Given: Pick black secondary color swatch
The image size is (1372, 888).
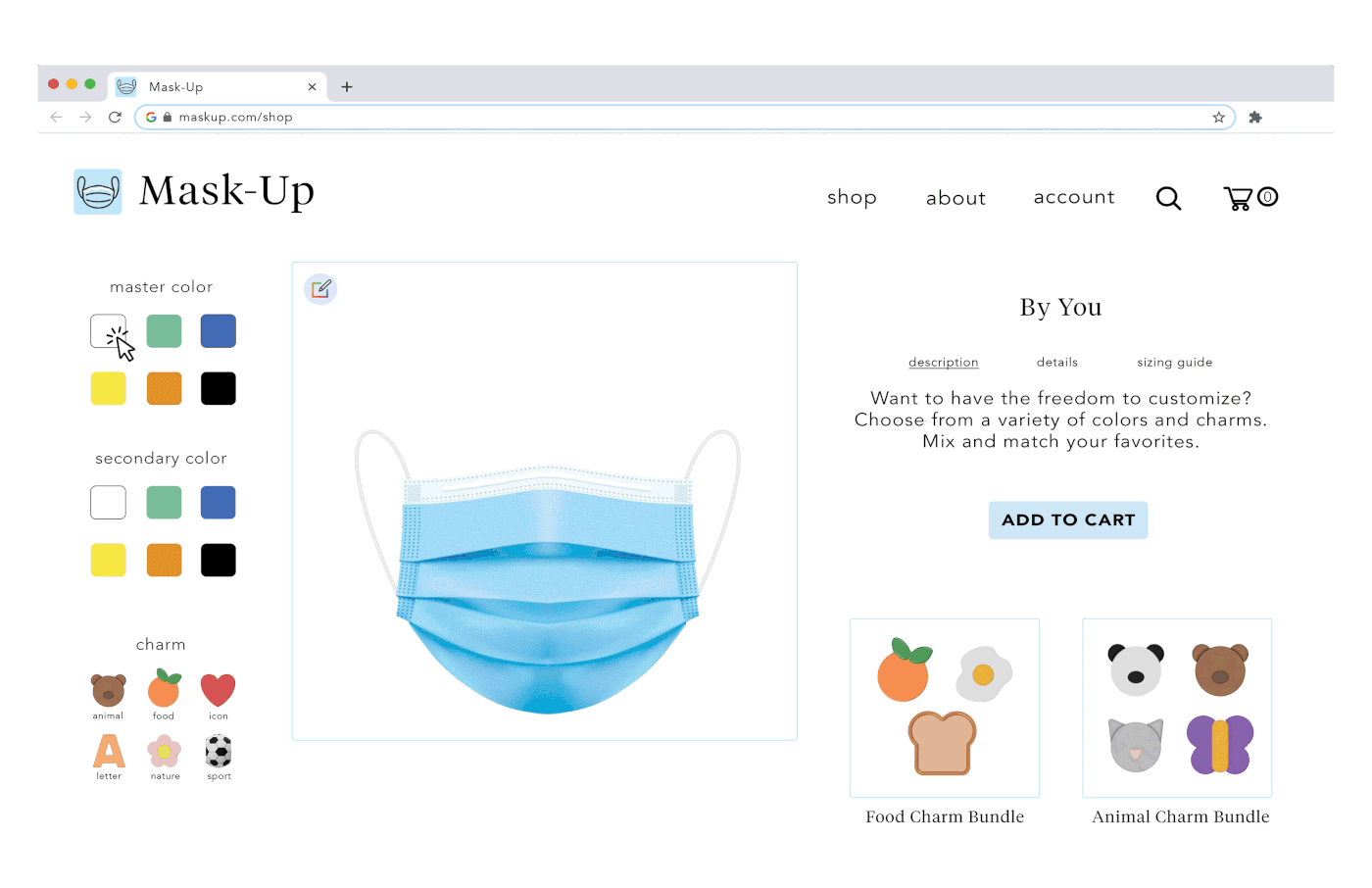Looking at the screenshot, I should (x=219, y=561).
